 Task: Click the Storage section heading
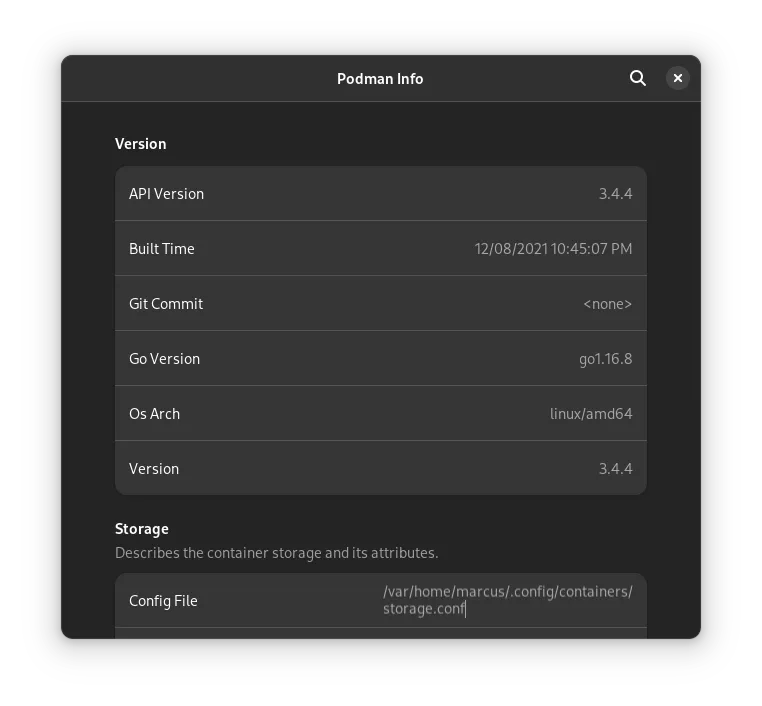pyautogui.click(x=142, y=529)
